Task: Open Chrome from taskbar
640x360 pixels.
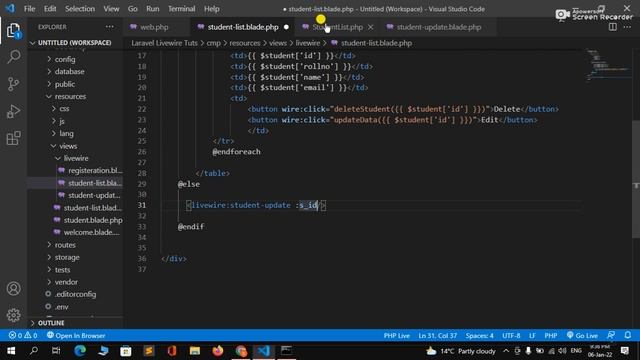Action: tap(241, 351)
